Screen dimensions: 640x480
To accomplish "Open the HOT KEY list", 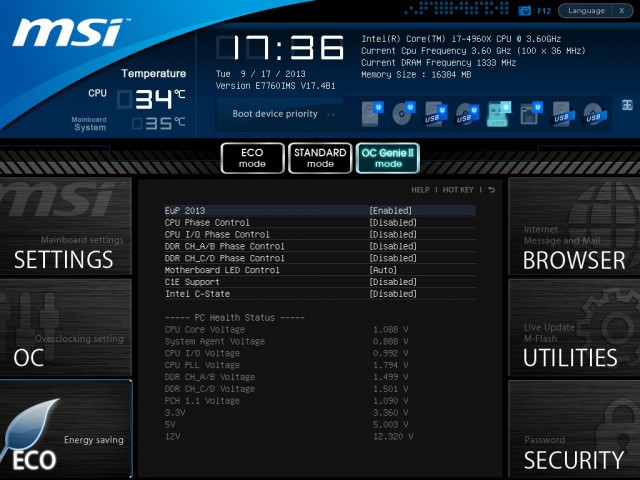I will pos(458,190).
